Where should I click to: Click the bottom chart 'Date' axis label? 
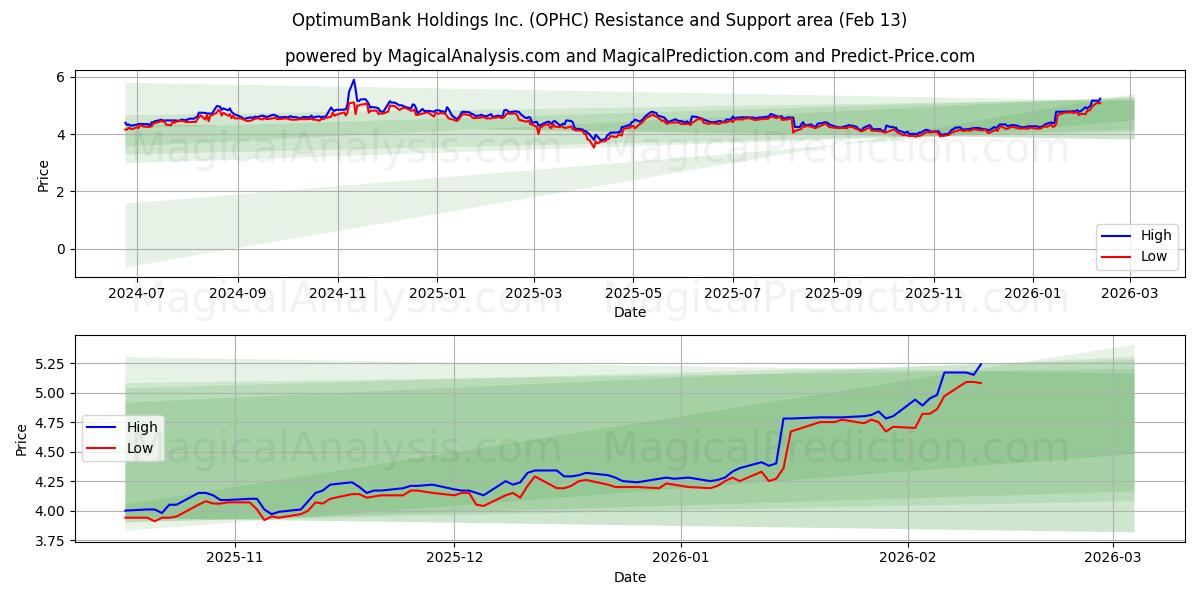pos(630,577)
